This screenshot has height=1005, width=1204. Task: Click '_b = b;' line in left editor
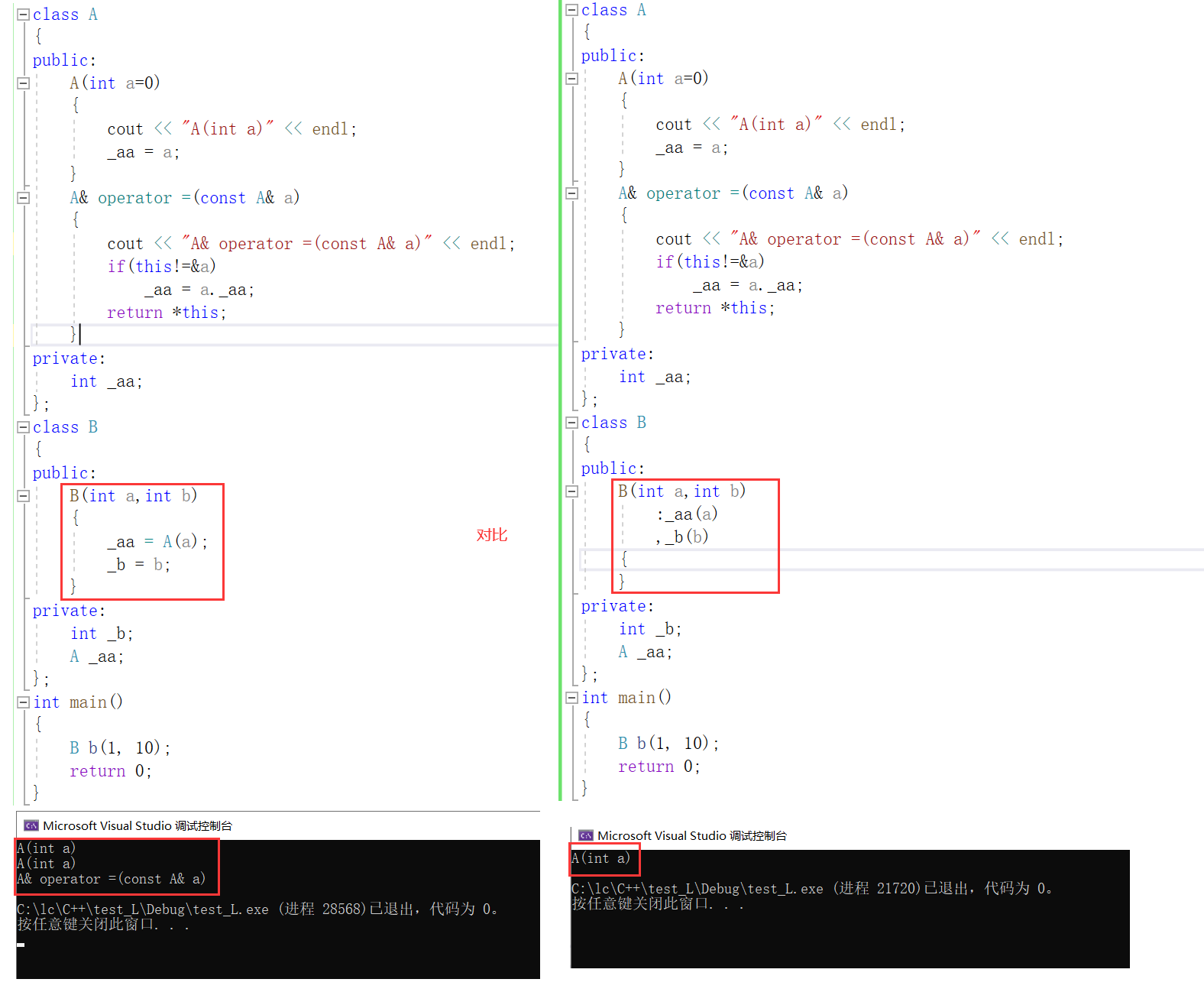138,565
